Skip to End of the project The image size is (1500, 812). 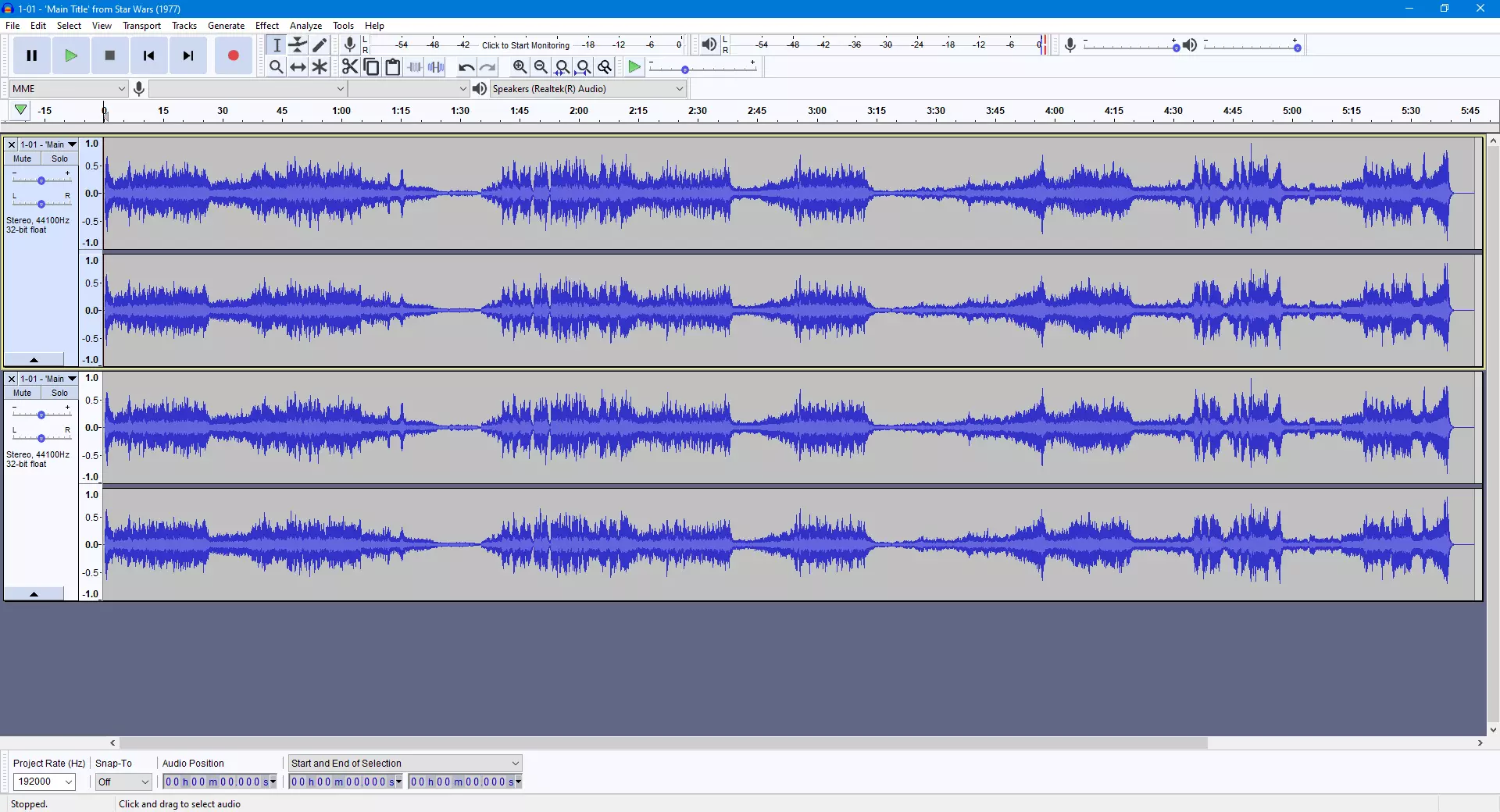click(188, 55)
